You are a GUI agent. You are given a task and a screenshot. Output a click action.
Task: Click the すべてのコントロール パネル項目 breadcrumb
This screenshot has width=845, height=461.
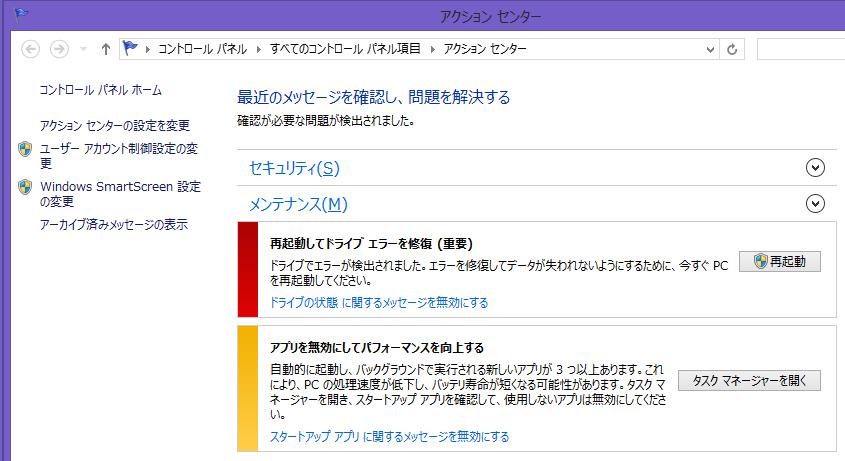345,49
